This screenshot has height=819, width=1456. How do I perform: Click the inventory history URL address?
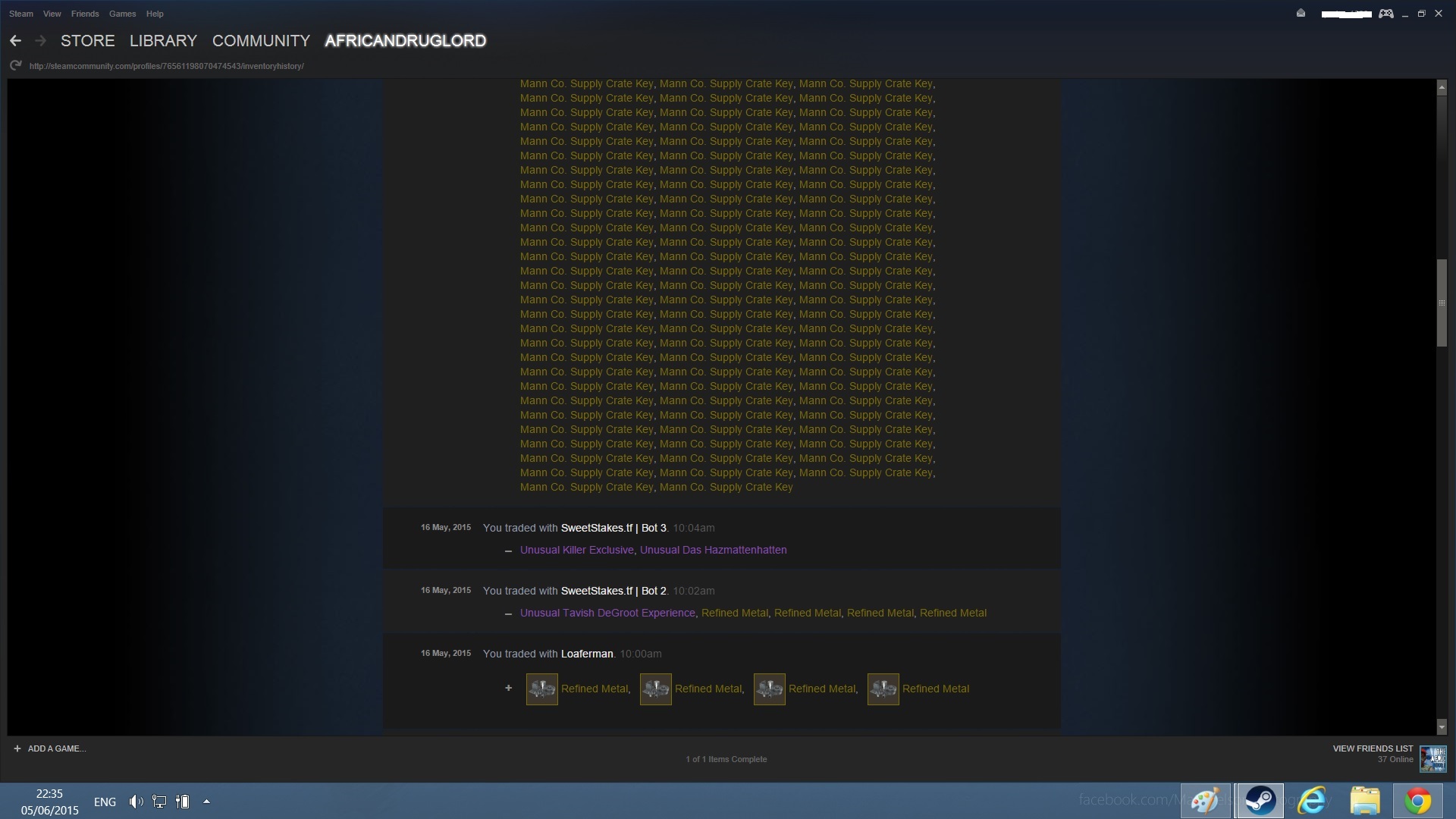[167, 66]
